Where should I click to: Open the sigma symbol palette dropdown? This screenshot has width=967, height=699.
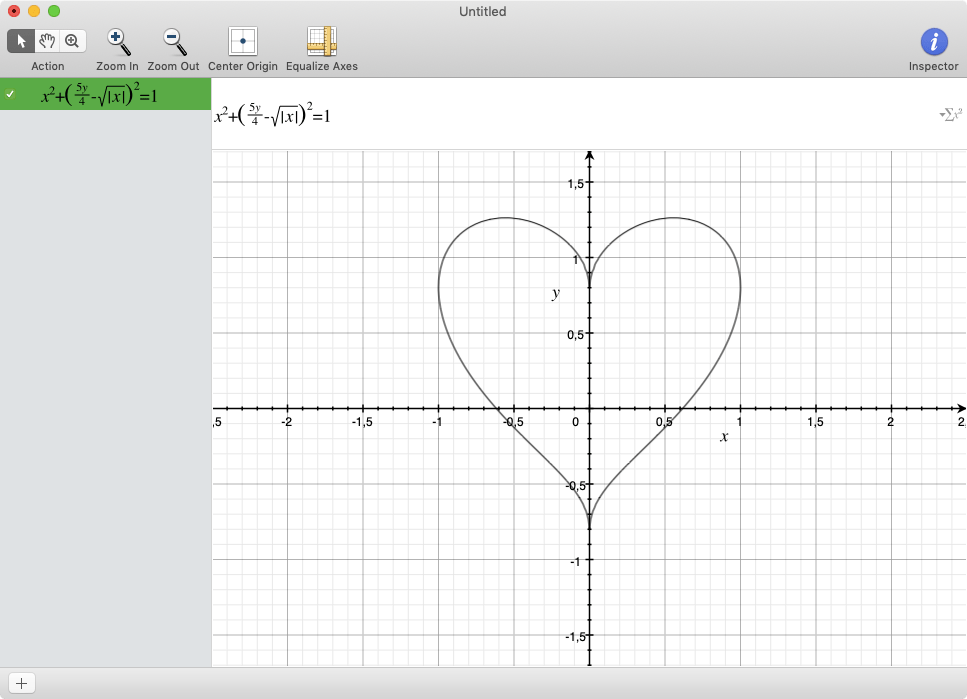click(950, 115)
